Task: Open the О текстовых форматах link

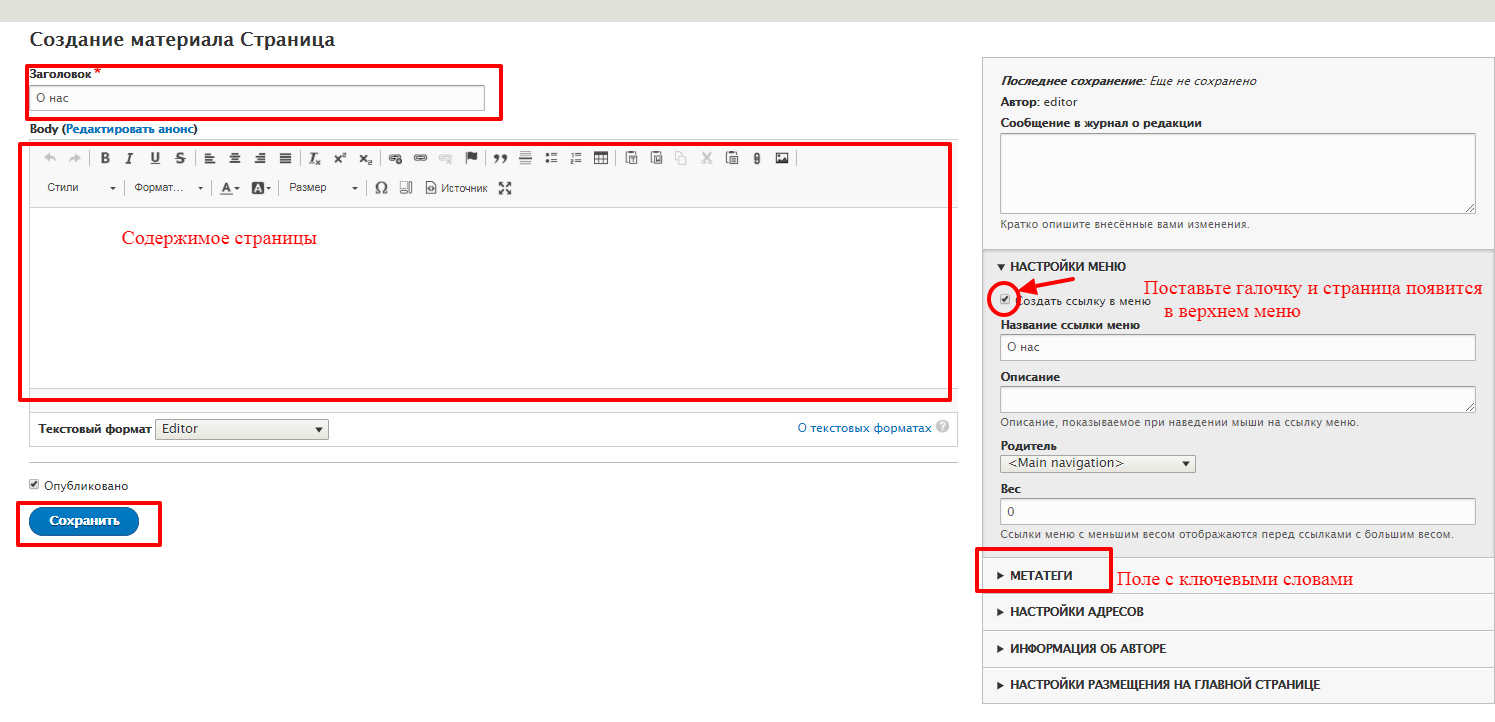Action: 864,428
